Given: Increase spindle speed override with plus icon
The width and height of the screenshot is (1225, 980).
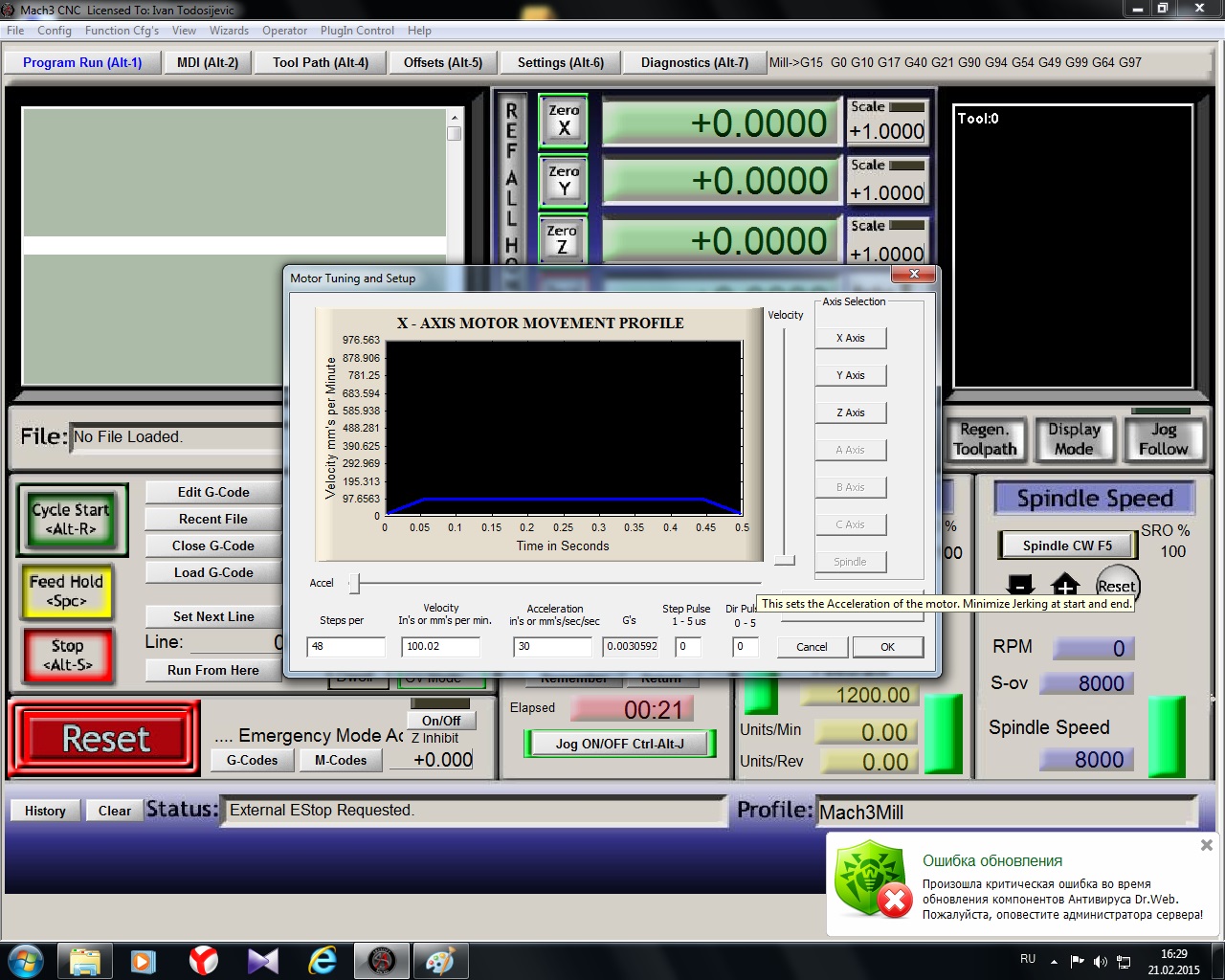Looking at the screenshot, I should pyautogui.click(x=1065, y=585).
